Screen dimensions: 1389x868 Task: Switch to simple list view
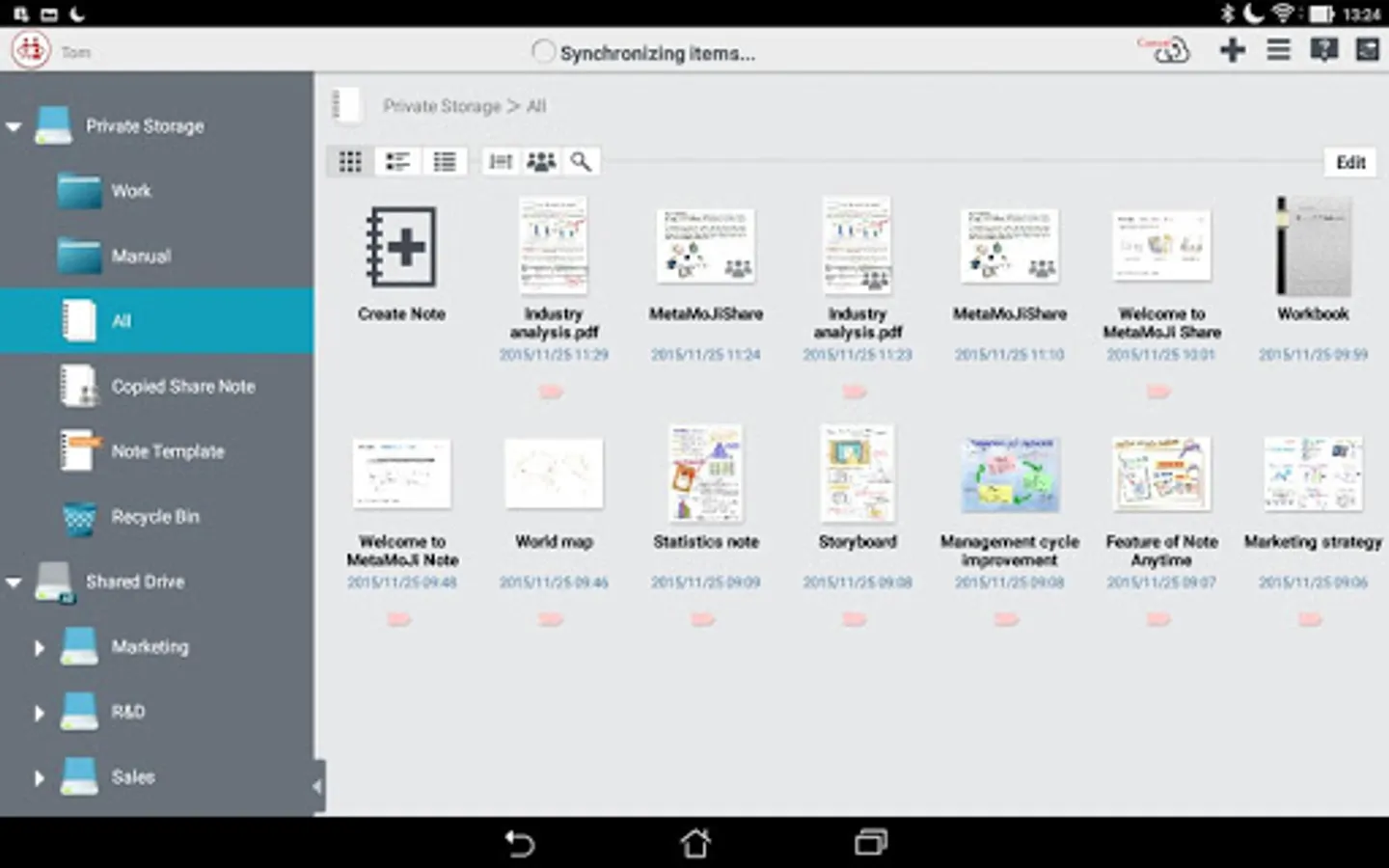pyautogui.click(x=445, y=161)
